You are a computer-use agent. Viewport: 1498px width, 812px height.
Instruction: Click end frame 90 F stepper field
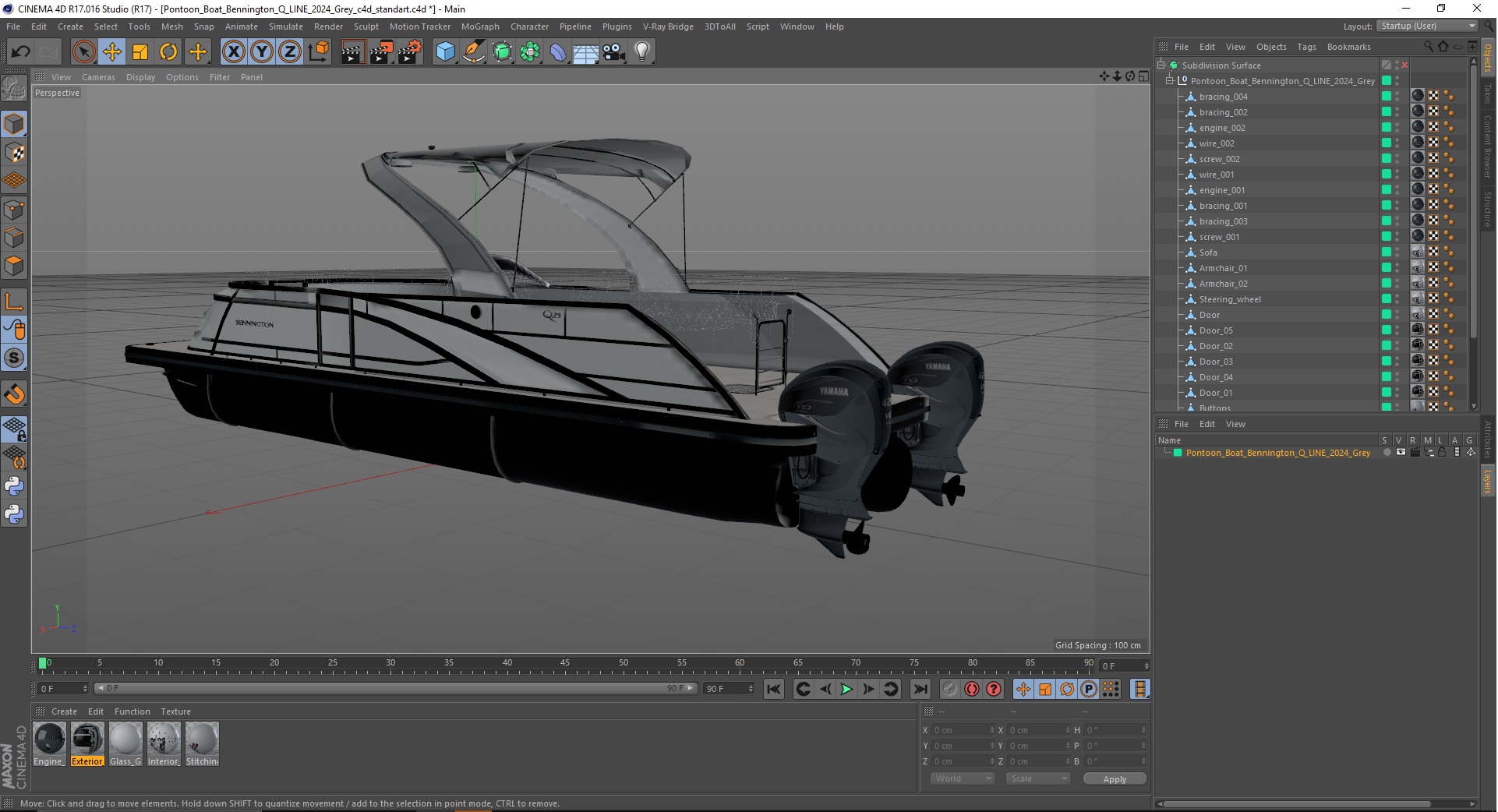729,689
